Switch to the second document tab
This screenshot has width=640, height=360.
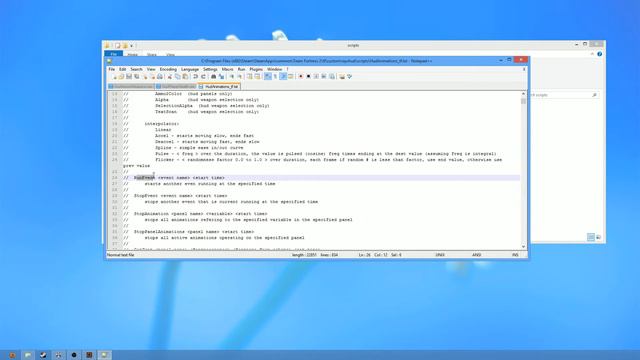coord(176,87)
